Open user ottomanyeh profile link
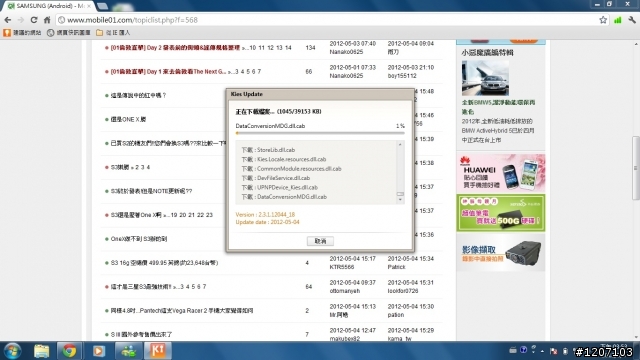Viewport: 640px width, 360px height. pos(345,291)
